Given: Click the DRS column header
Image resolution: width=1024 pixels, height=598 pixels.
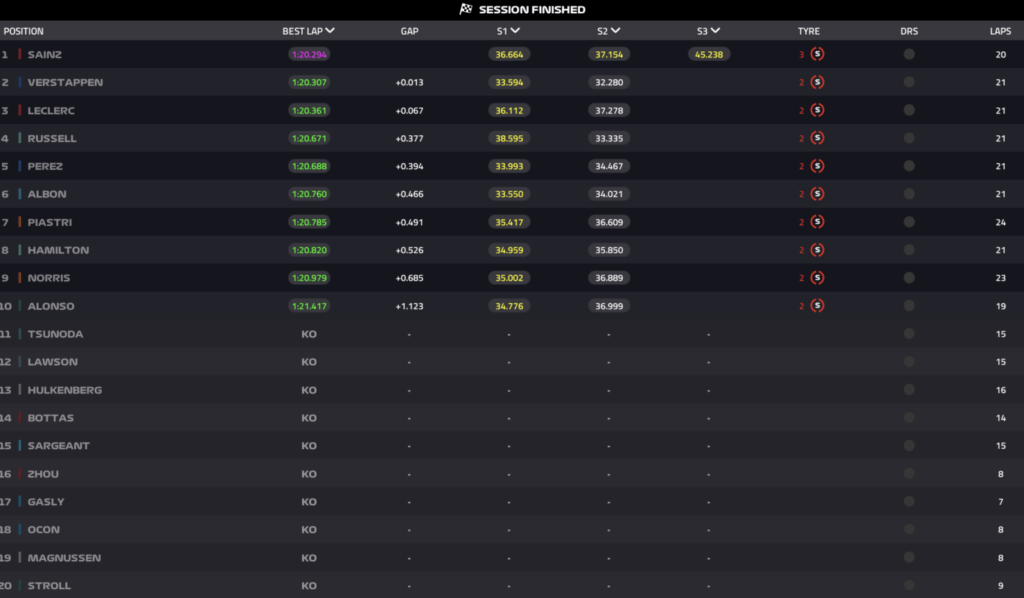Looking at the screenshot, I should (x=909, y=31).
